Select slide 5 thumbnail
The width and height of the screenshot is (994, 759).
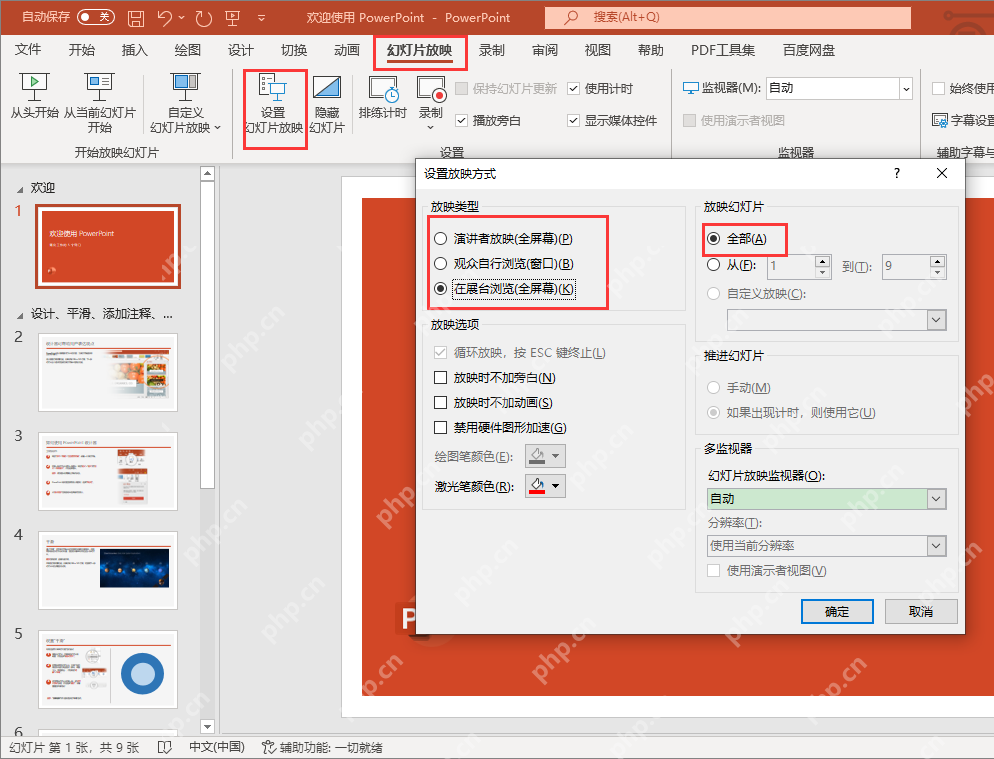[108, 669]
